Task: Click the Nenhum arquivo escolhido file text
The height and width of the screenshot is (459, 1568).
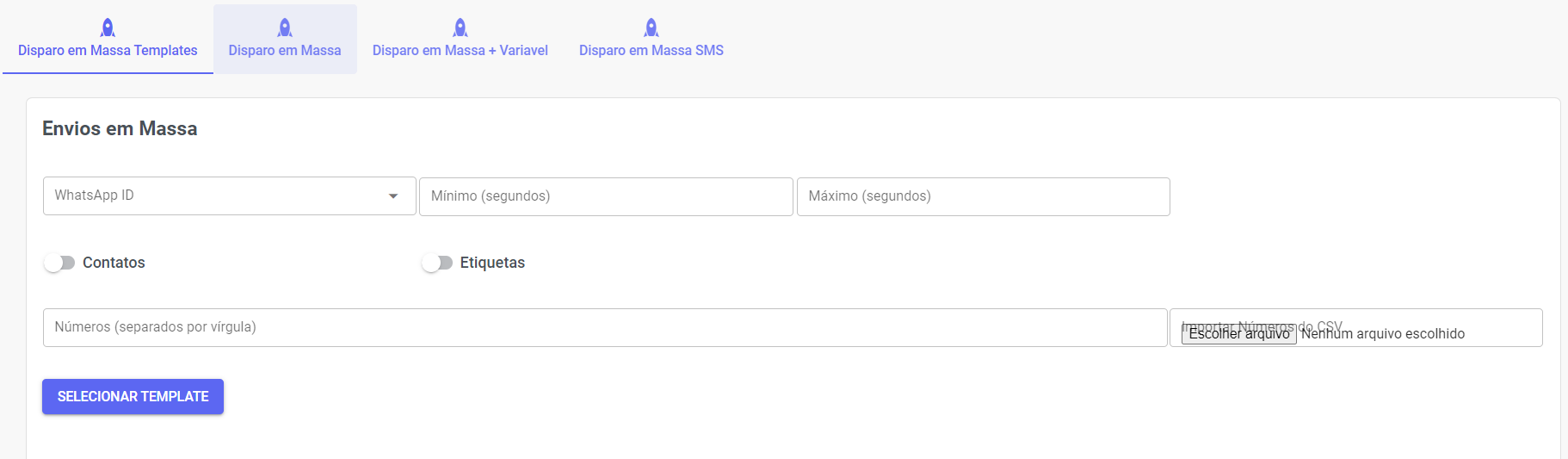Action: pos(1382,334)
